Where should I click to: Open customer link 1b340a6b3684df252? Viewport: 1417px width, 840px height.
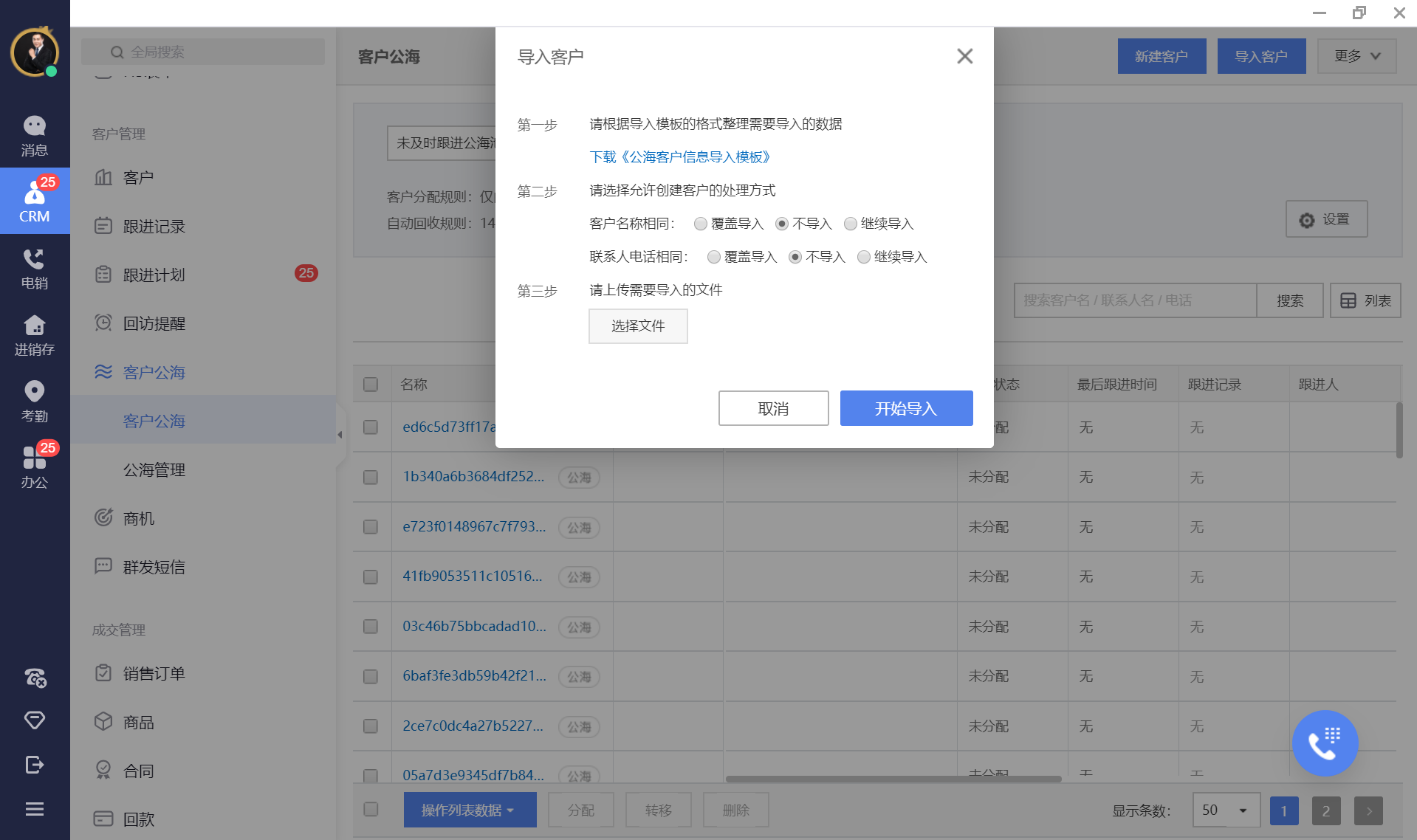coord(473,477)
